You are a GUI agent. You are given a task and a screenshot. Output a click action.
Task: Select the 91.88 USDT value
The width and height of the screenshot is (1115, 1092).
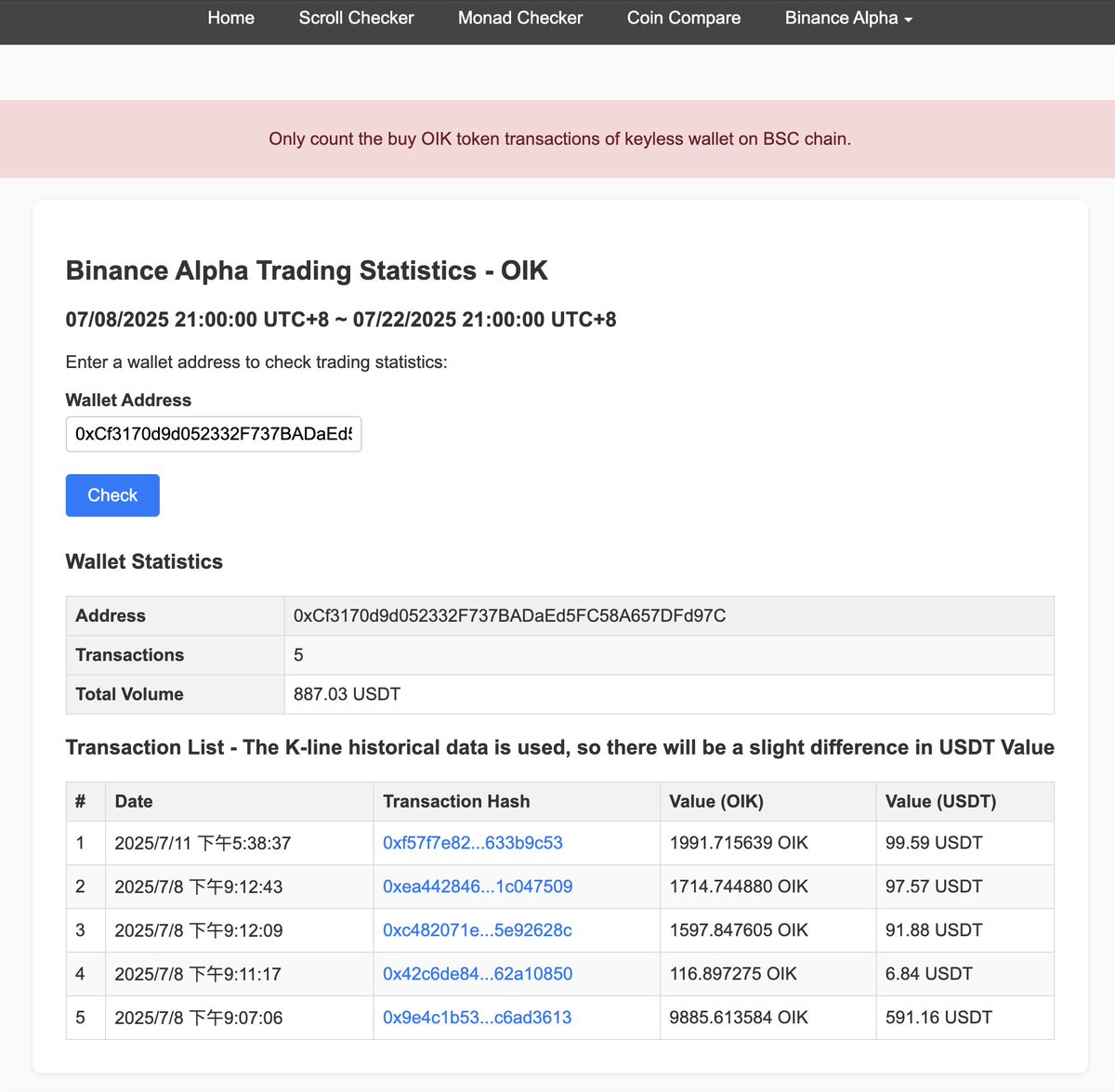[x=934, y=930]
